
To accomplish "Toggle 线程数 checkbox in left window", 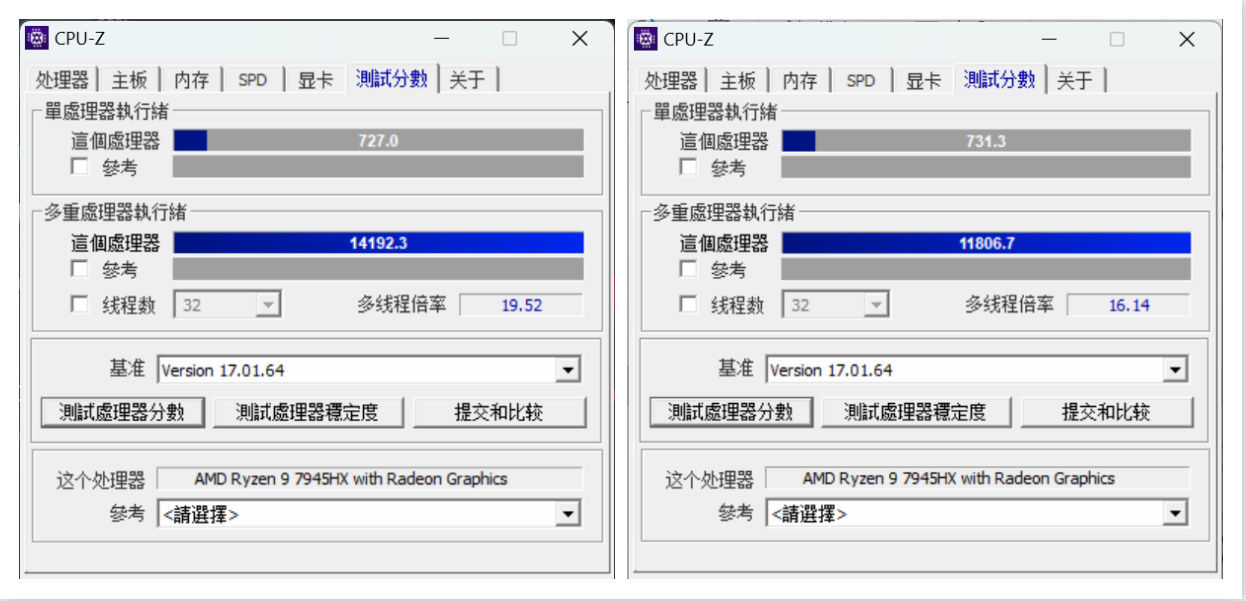I will coord(79,304).
